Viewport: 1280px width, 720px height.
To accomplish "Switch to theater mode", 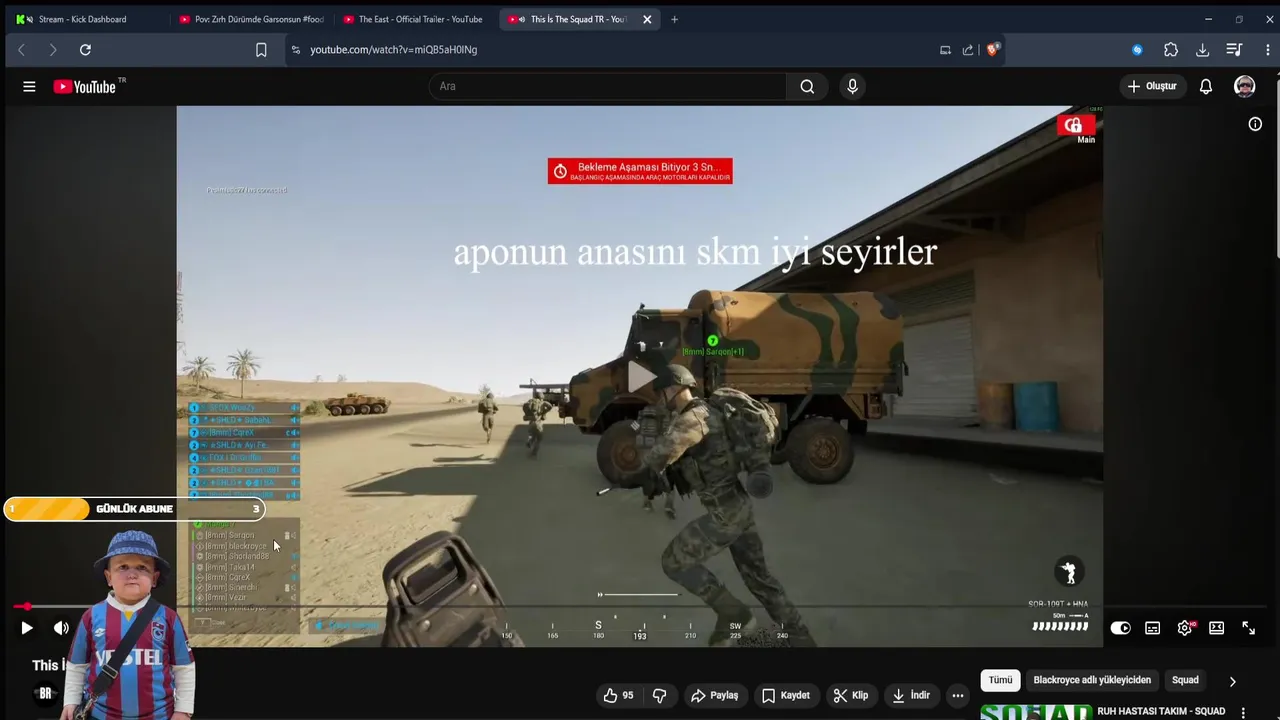I will 1217,628.
